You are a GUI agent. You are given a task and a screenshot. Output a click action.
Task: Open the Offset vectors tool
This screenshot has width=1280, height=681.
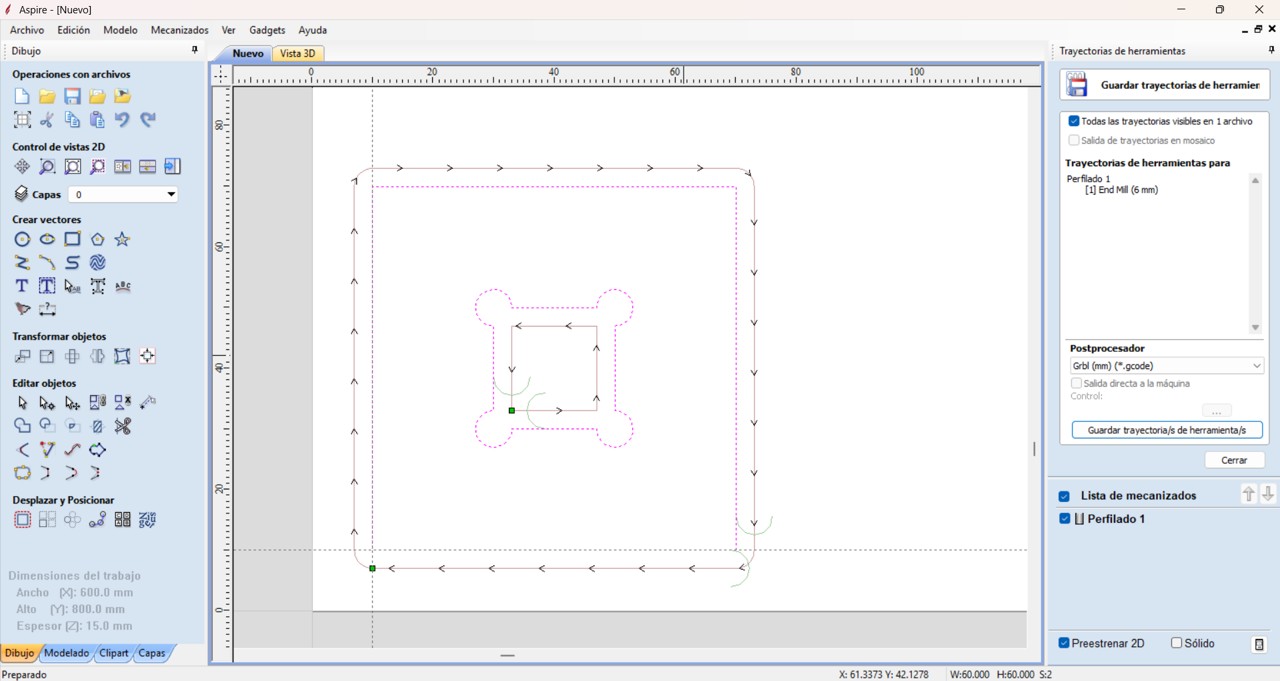(22, 519)
